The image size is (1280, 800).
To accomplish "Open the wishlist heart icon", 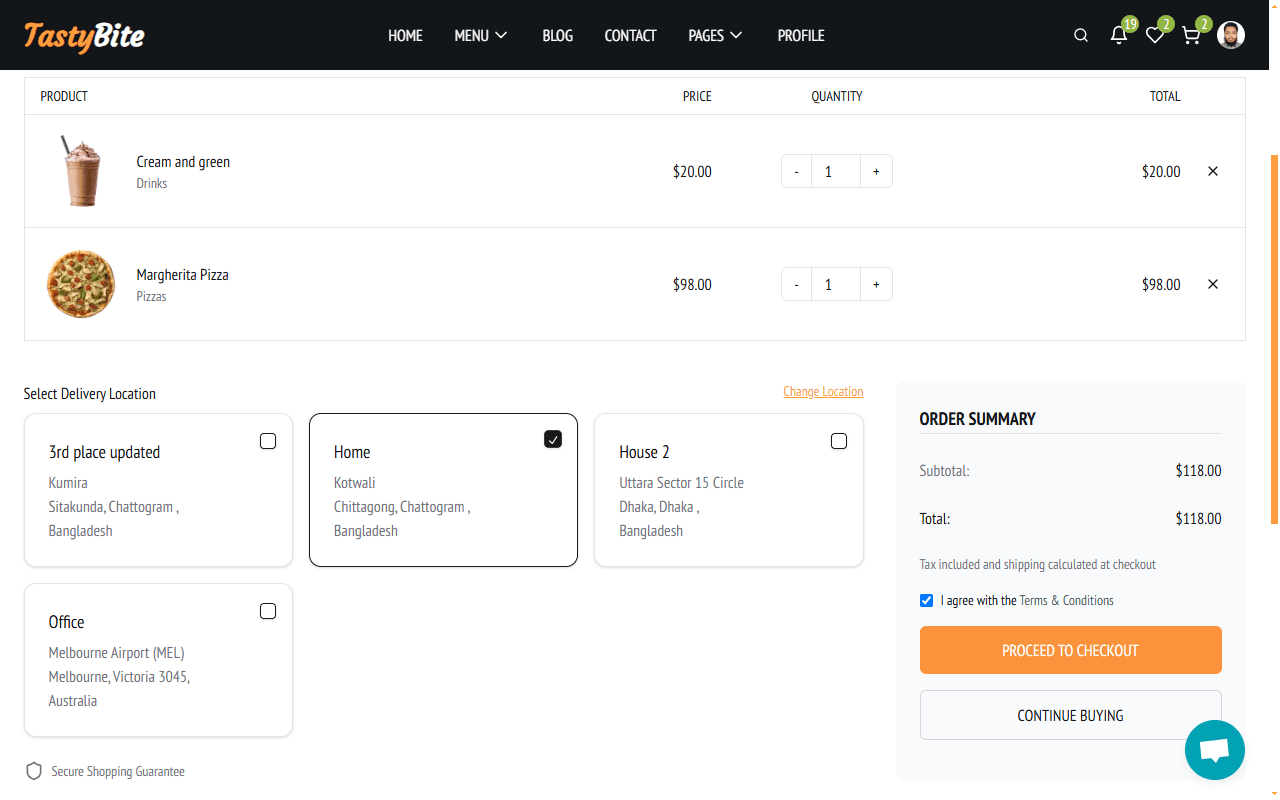I will tap(1155, 36).
